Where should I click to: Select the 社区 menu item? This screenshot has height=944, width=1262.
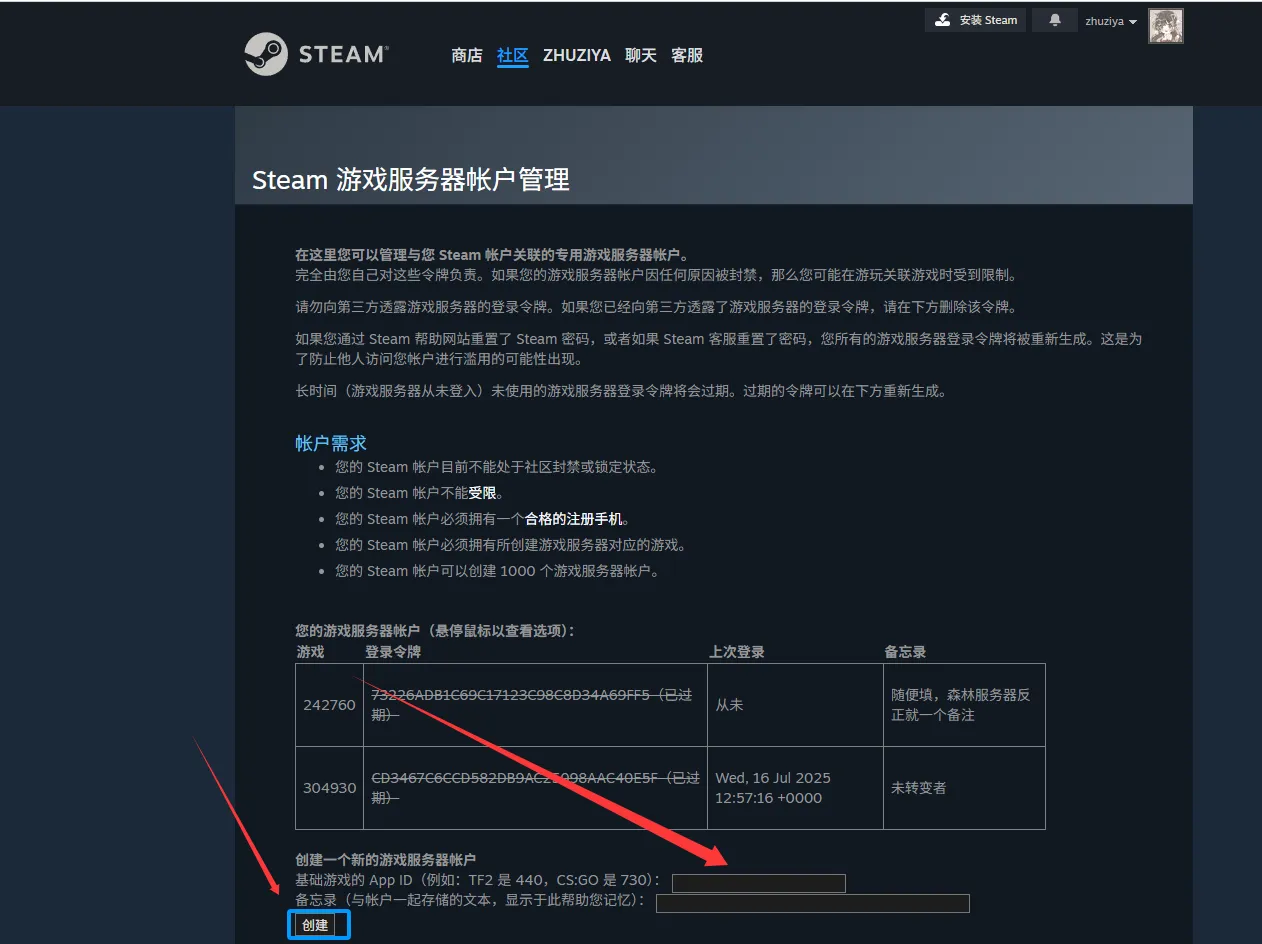(x=512, y=56)
